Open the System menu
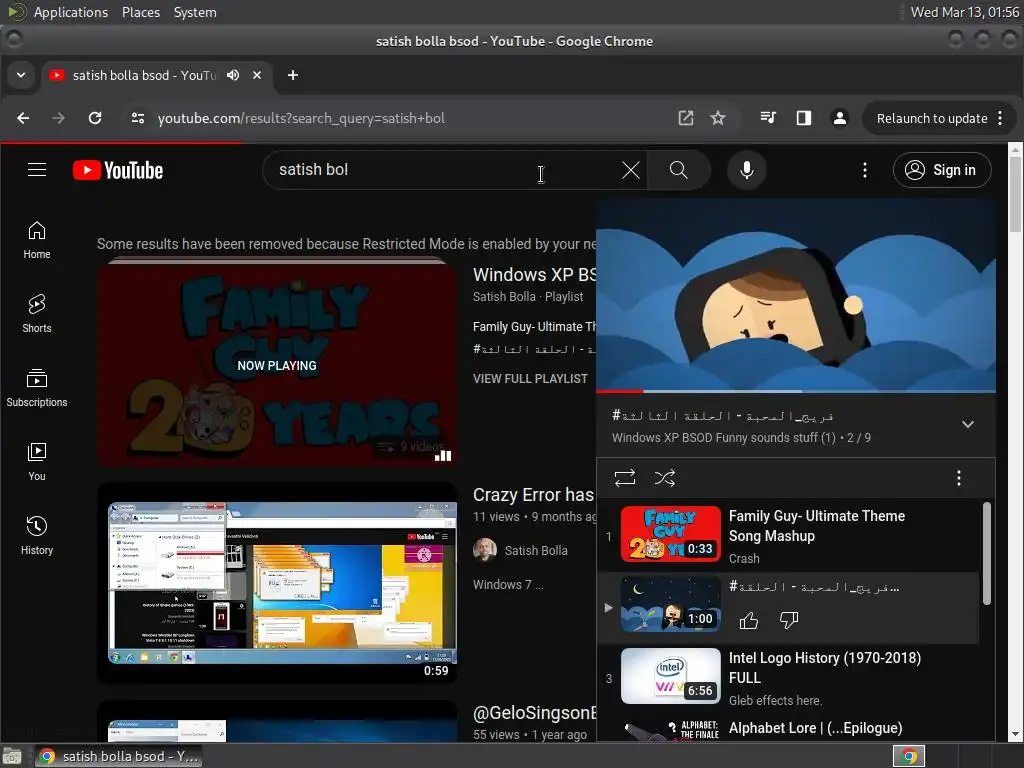Viewport: 1024px width, 768px height. point(195,12)
